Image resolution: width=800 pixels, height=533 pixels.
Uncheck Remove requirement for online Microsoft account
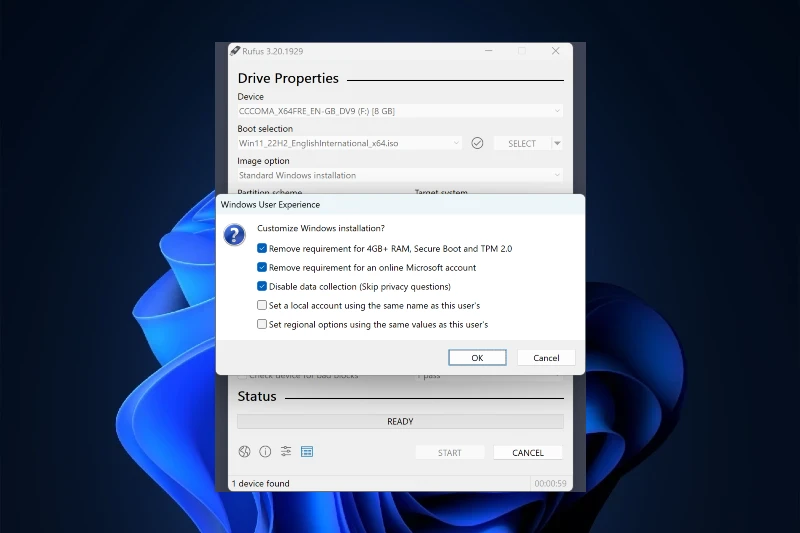click(262, 267)
